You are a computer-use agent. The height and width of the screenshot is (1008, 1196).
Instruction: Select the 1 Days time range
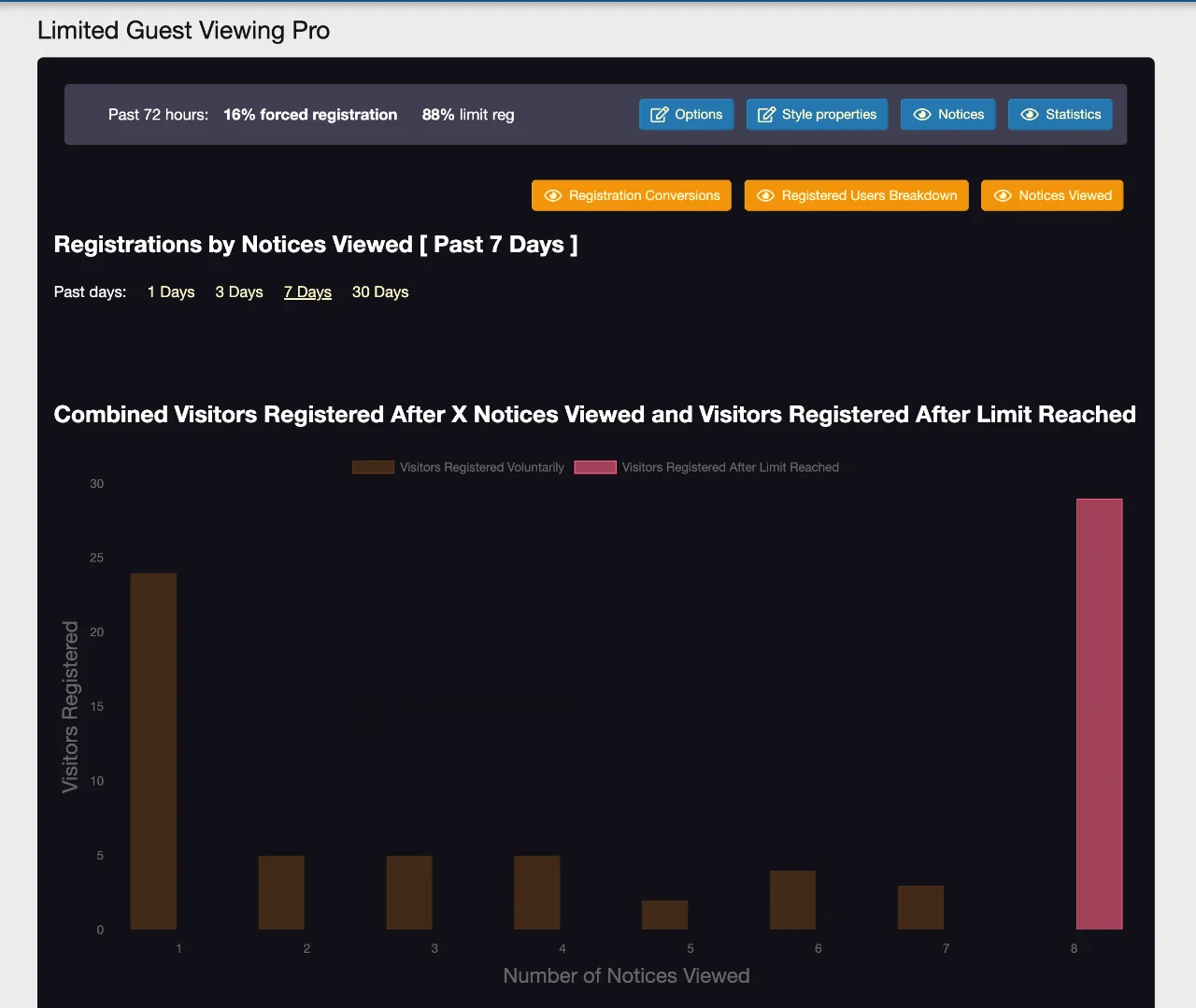tap(171, 292)
